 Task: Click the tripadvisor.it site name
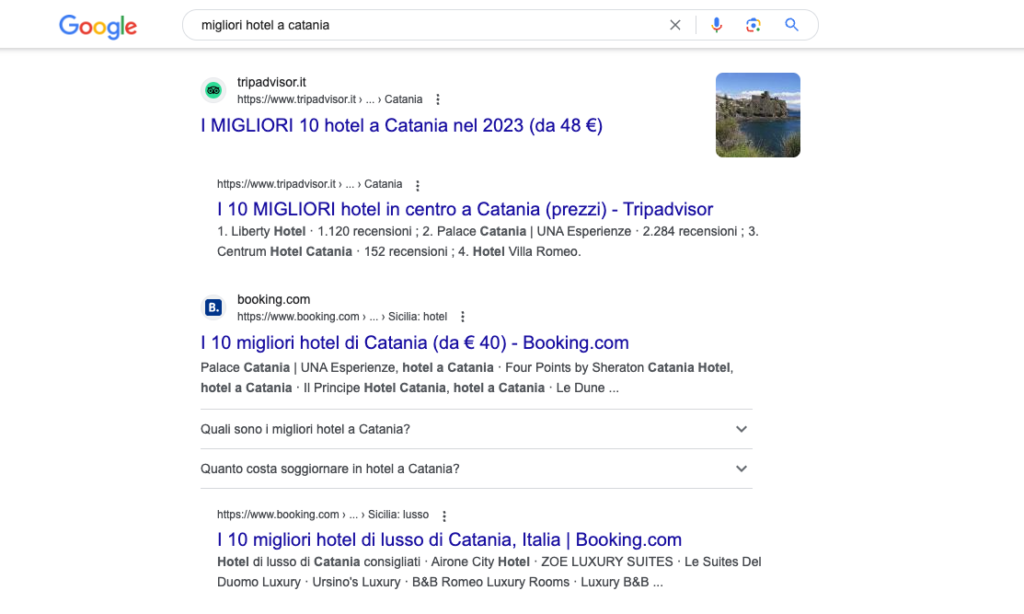pyautogui.click(x=271, y=82)
